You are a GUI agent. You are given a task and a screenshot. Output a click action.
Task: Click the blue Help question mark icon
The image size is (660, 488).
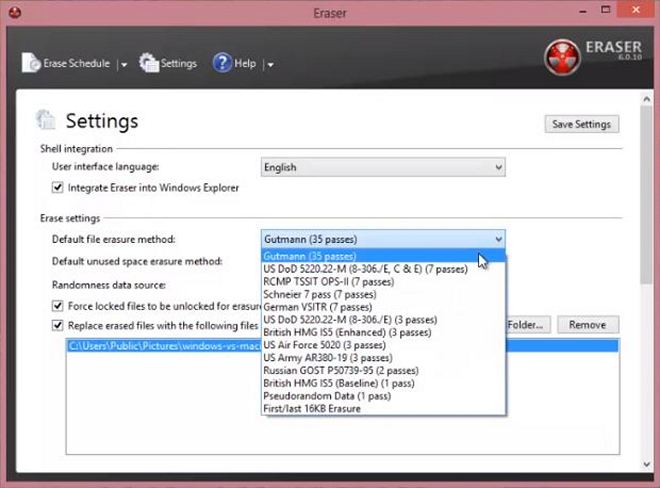click(x=222, y=63)
